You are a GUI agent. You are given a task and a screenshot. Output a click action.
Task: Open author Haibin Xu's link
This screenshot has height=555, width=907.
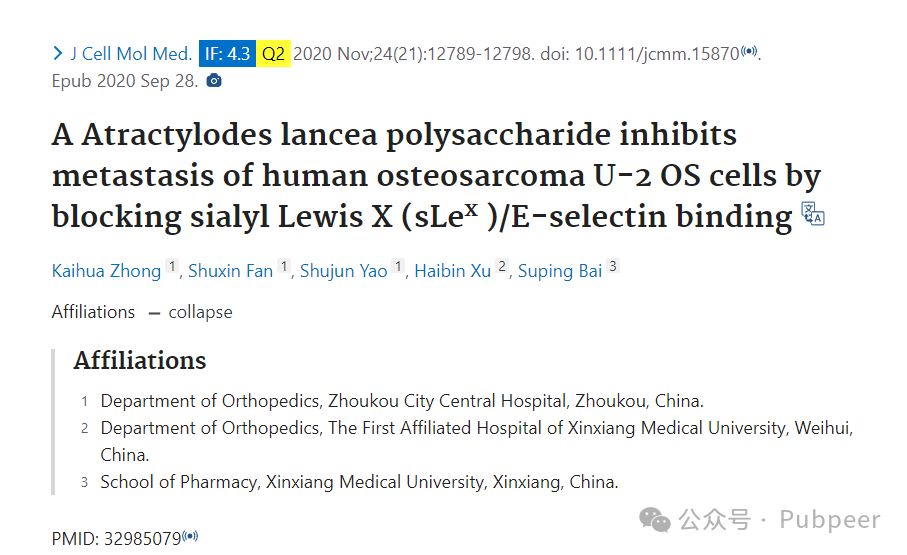452,271
